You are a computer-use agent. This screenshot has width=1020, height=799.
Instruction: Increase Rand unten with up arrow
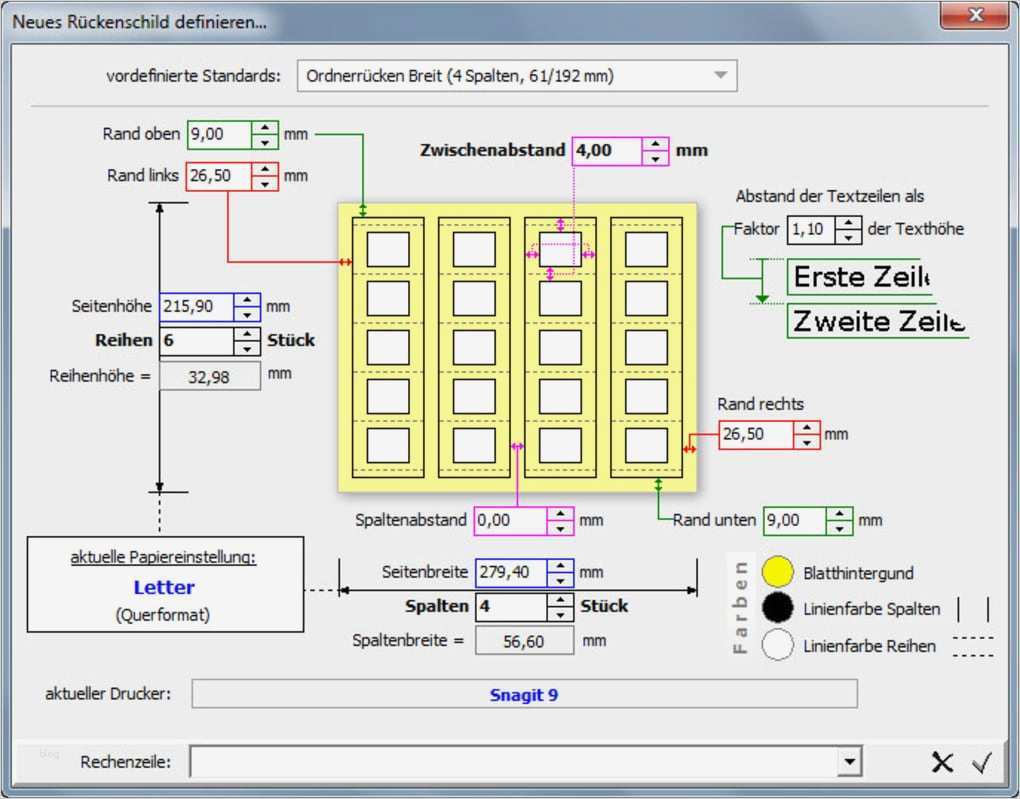pos(840,514)
